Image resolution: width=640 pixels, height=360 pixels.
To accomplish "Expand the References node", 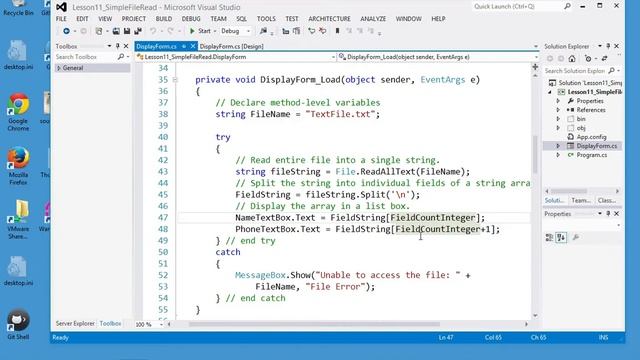I will click(x=558, y=110).
